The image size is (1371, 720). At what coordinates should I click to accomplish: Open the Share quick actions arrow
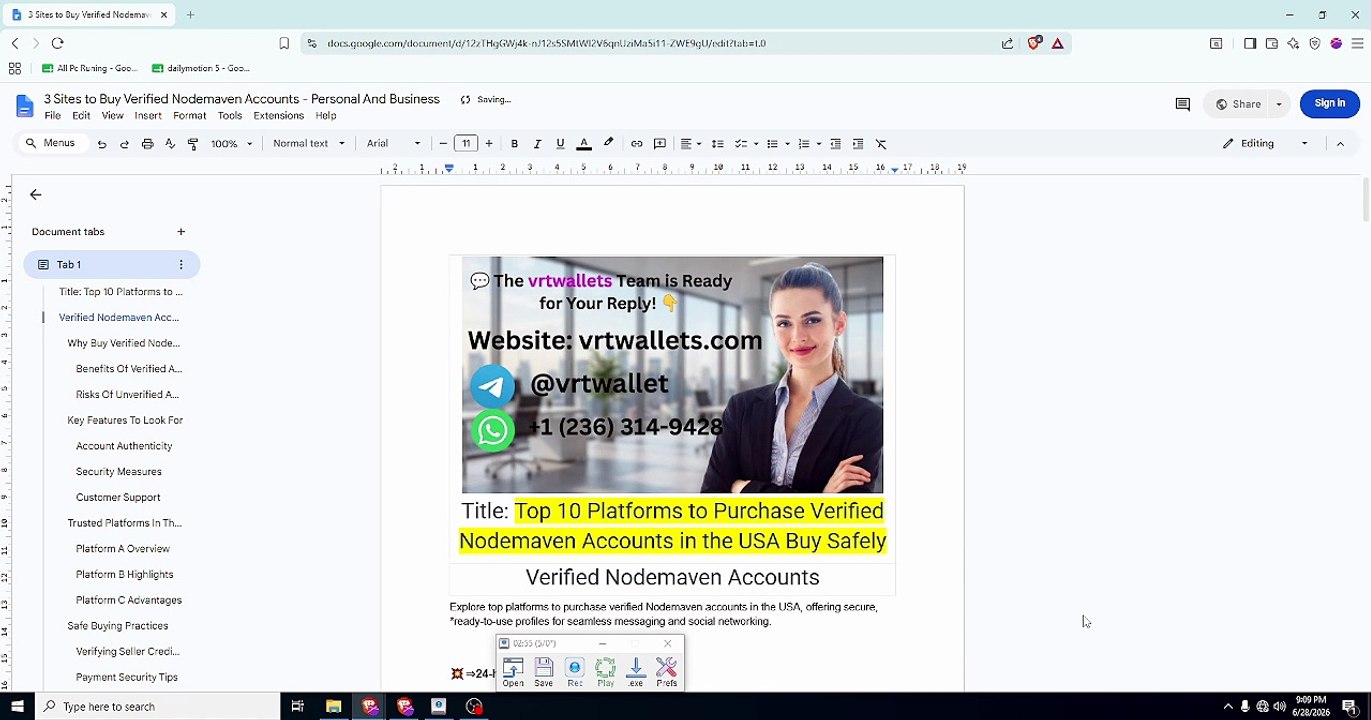click(x=1279, y=104)
